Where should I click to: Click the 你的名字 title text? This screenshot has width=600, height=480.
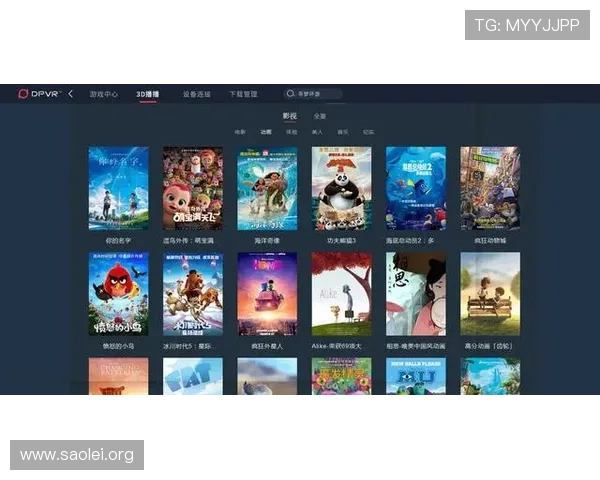(118, 241)
